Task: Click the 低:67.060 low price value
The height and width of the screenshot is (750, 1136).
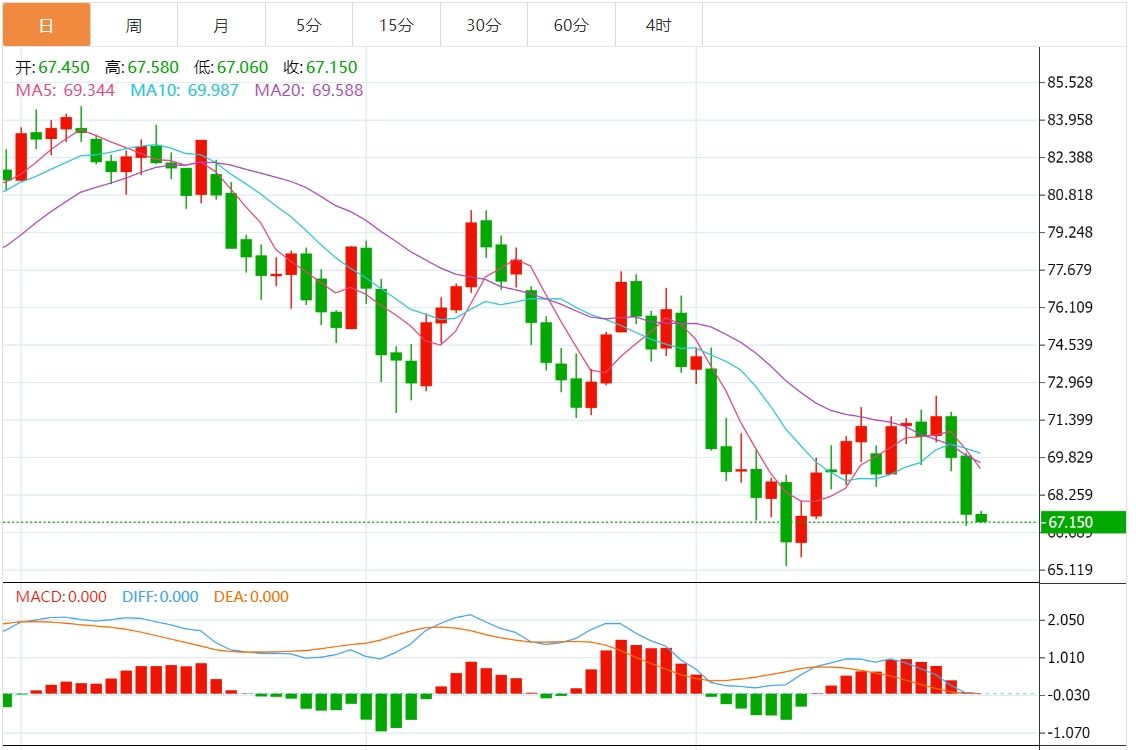Action: (x=231, y=67)
